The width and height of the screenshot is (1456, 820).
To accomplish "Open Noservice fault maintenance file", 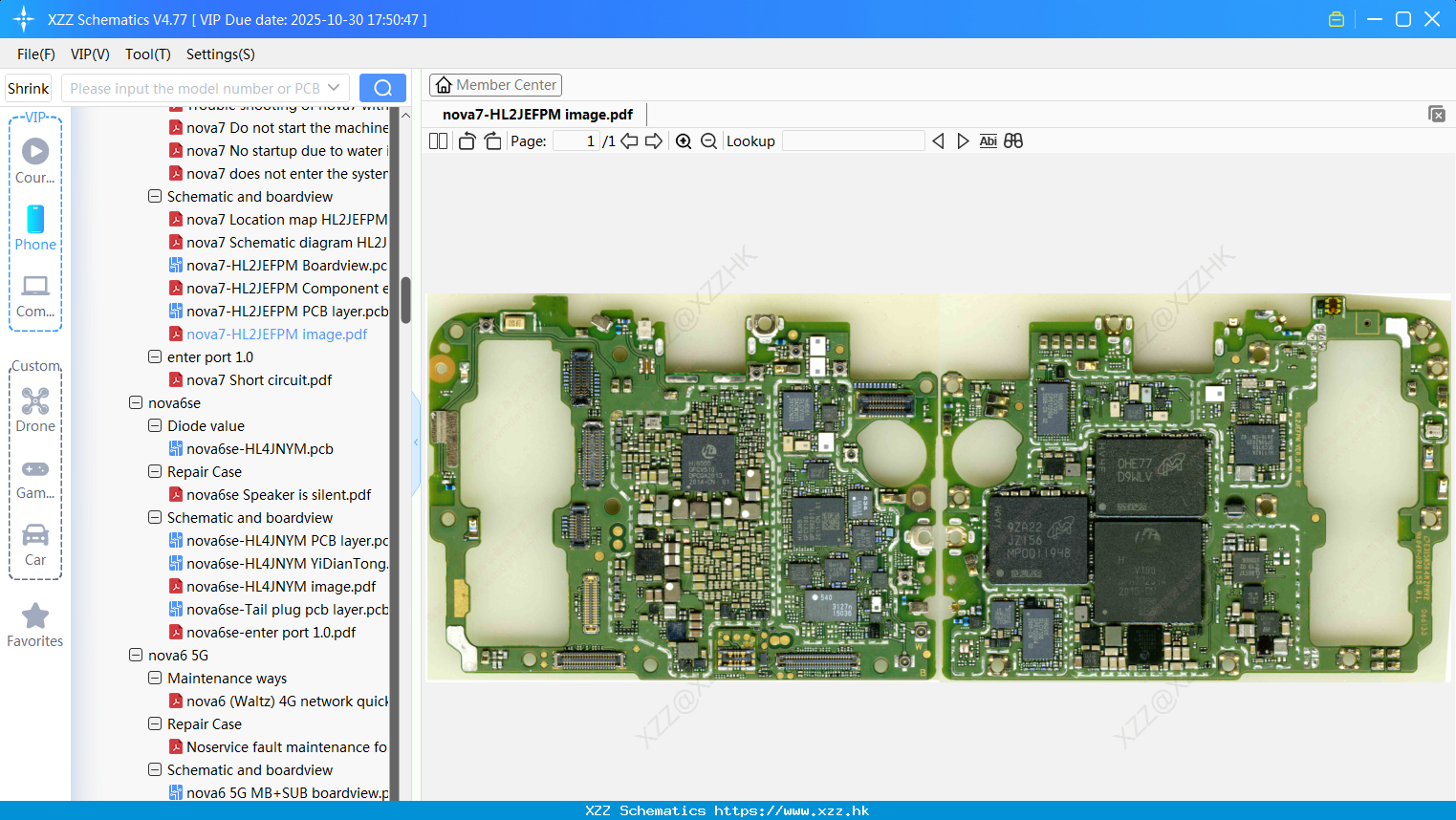I will click(278, 746).
